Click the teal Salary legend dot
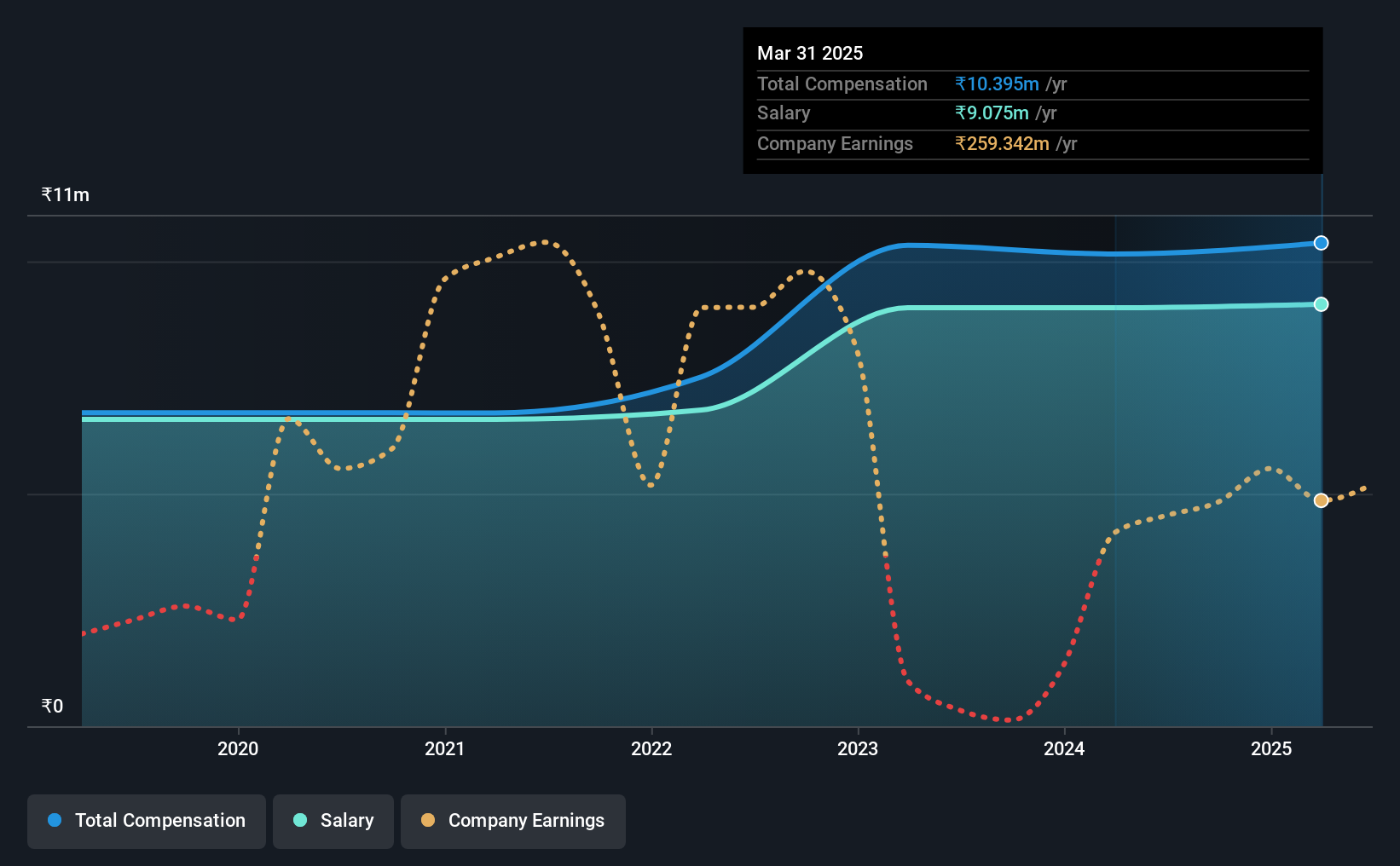Screen dimensions: 1400x866 click(300, 820)
